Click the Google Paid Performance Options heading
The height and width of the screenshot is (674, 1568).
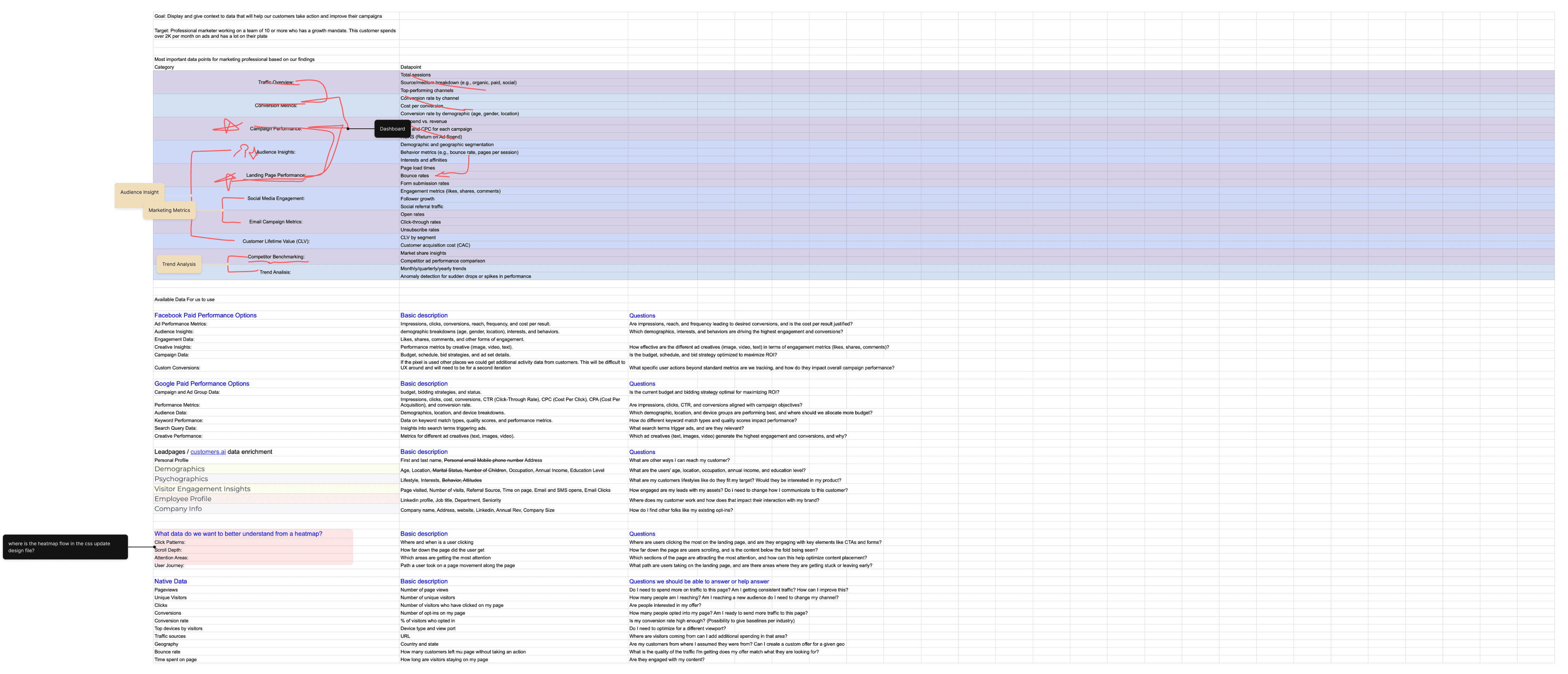(201, 383)
